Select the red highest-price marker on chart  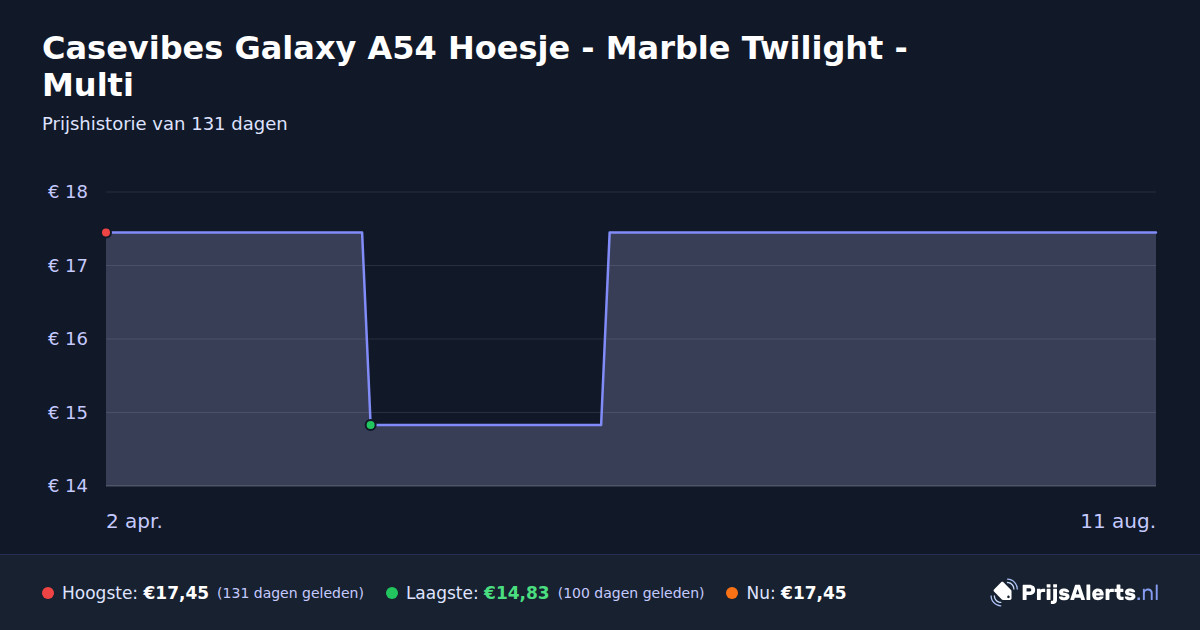(106, 232)
